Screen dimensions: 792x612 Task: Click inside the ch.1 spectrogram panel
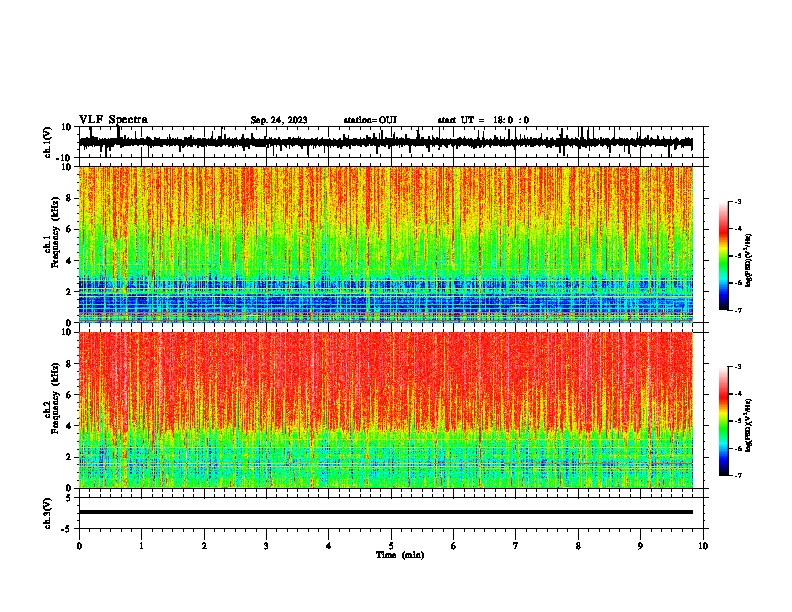click(385, 244)
